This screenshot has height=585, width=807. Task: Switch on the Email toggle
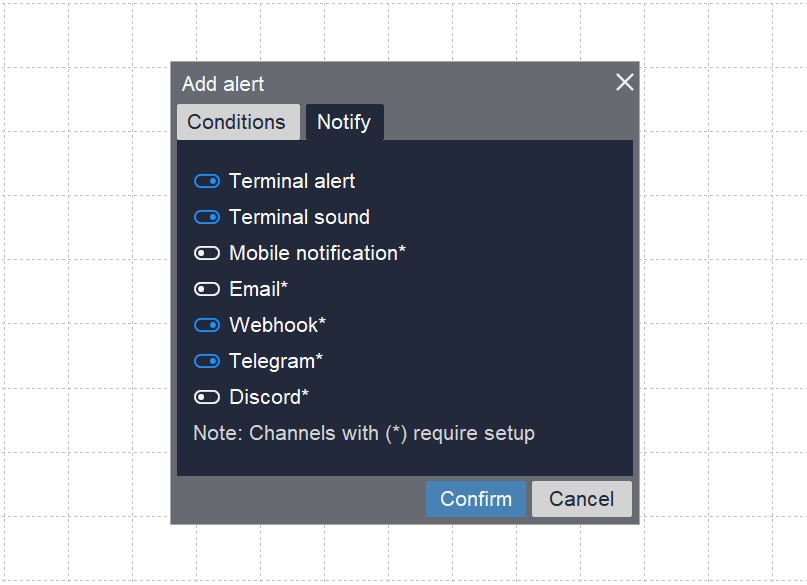click(207, 289)
